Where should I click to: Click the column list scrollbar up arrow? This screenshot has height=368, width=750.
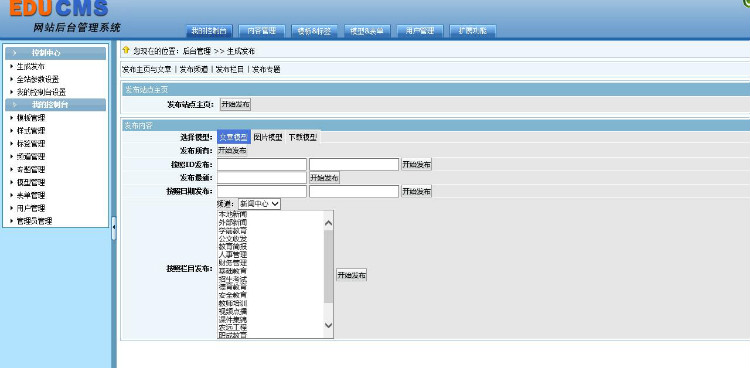(328, 223)
